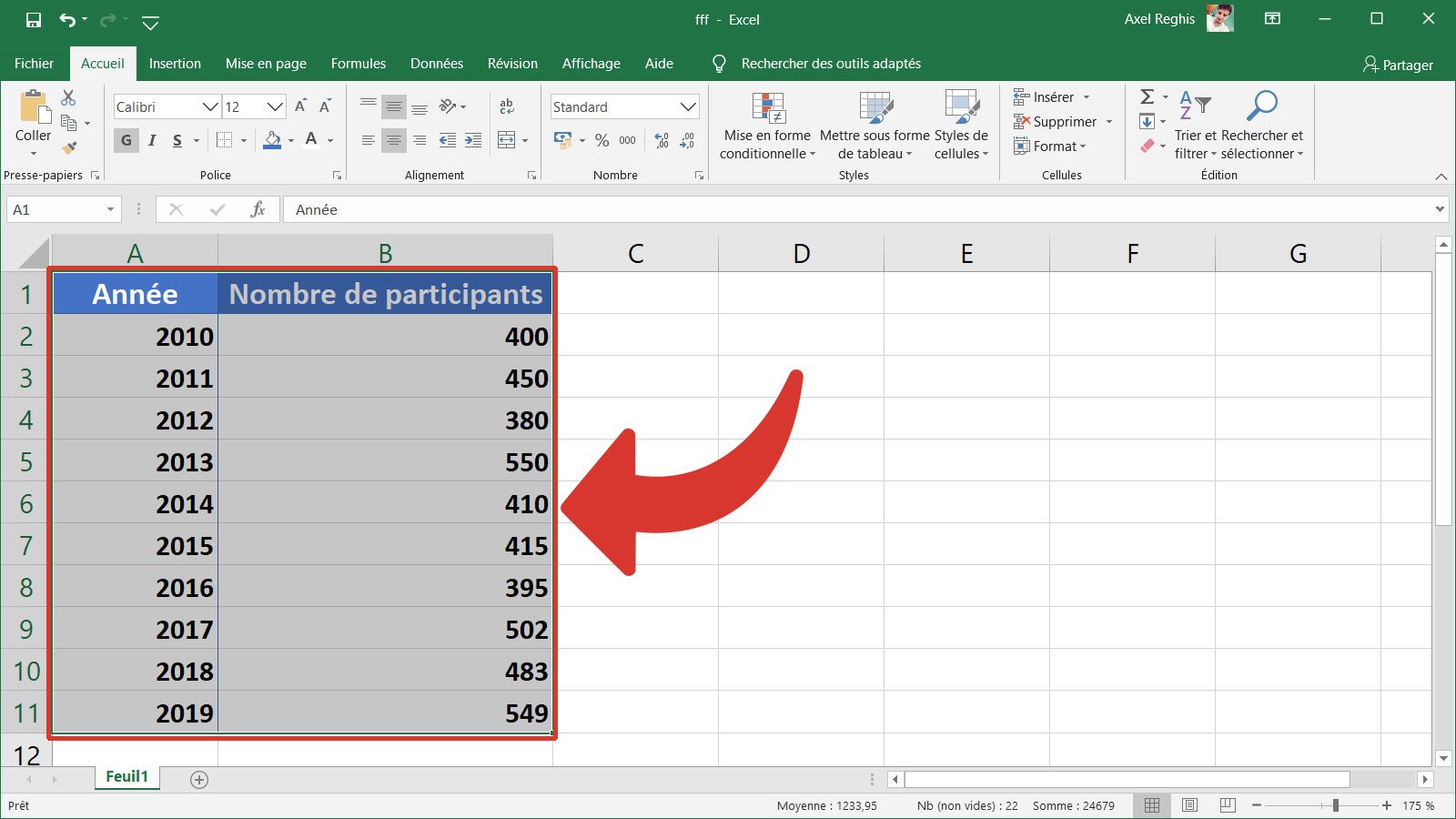This screenshot has width=1456, height=819.
Task: Open the Calibri font dropdown
Action: pos(210,106)
